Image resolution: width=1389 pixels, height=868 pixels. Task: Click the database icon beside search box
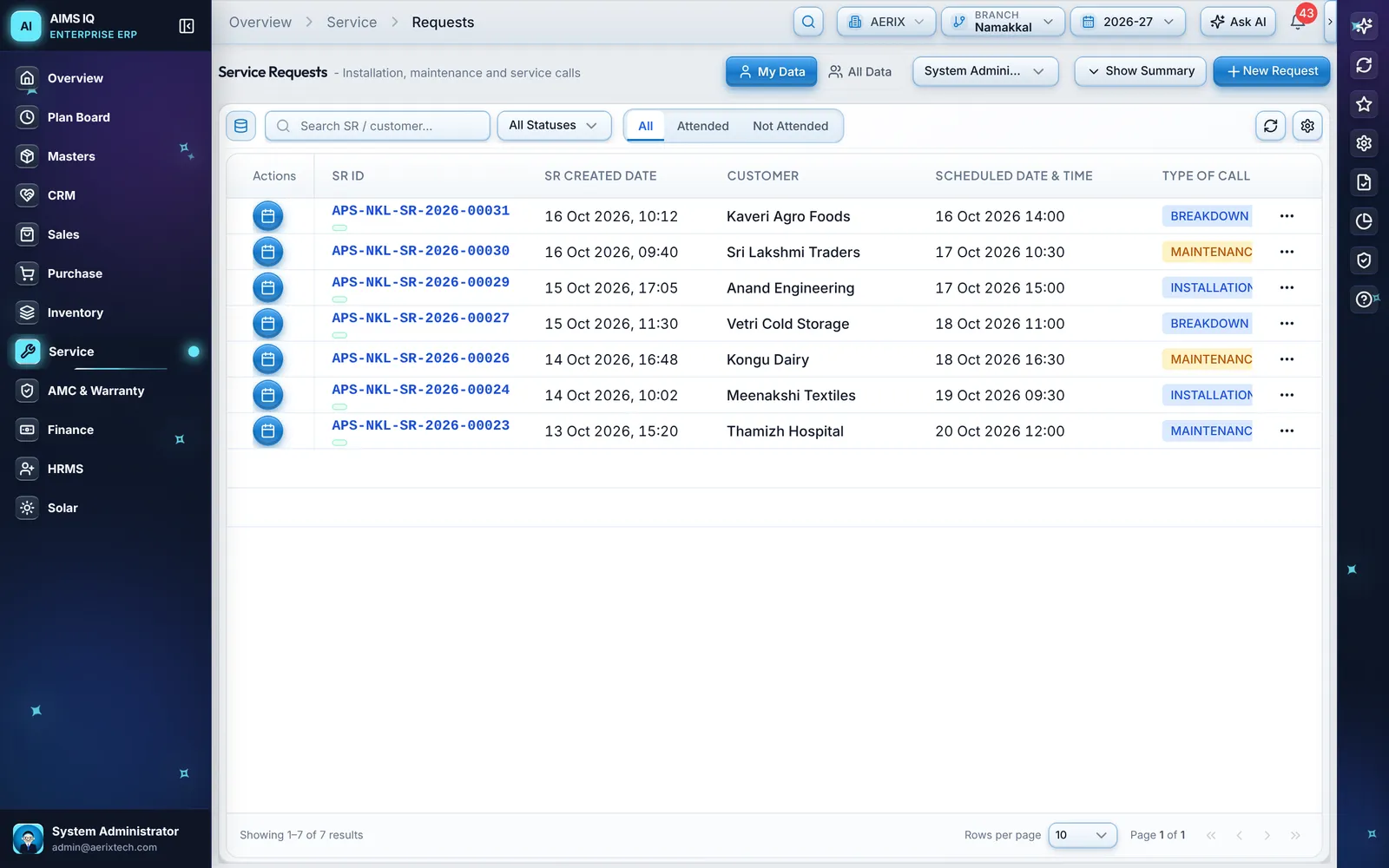pyautogui.click(x=240, y=126)
